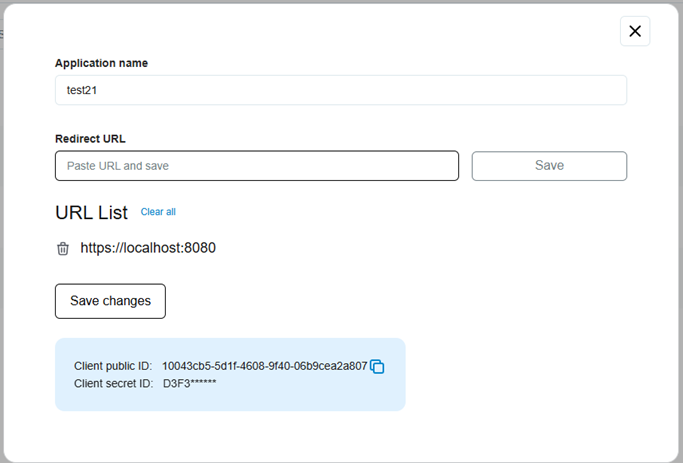Click the Application name input field
Image resolution: width=683 pixels, height=463 pixels.
point(340,90)
